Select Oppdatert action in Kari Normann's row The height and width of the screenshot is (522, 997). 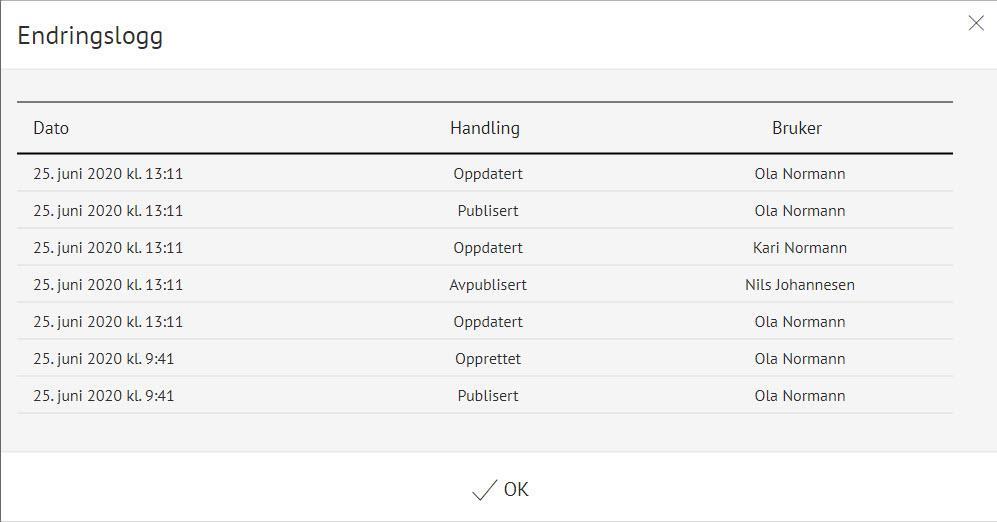[488, 248]
